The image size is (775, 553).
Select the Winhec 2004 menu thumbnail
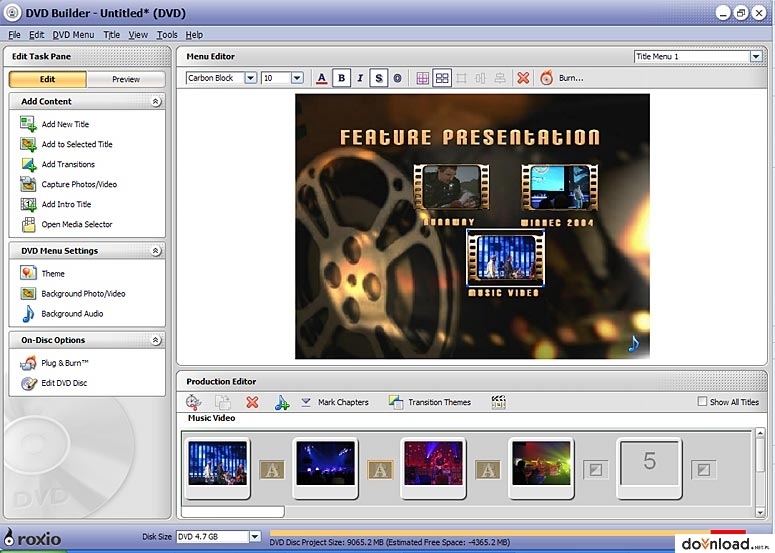[x=560, y=187]
